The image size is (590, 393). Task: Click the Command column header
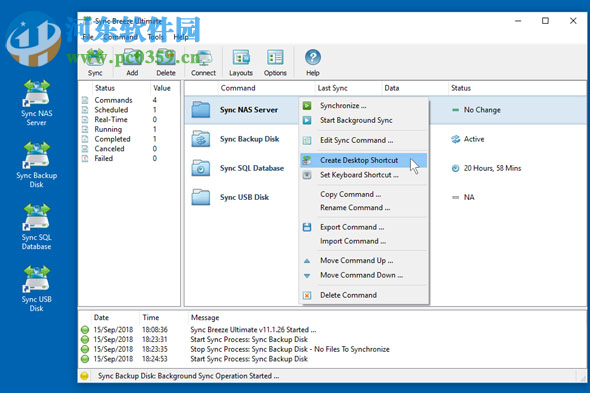266,88
